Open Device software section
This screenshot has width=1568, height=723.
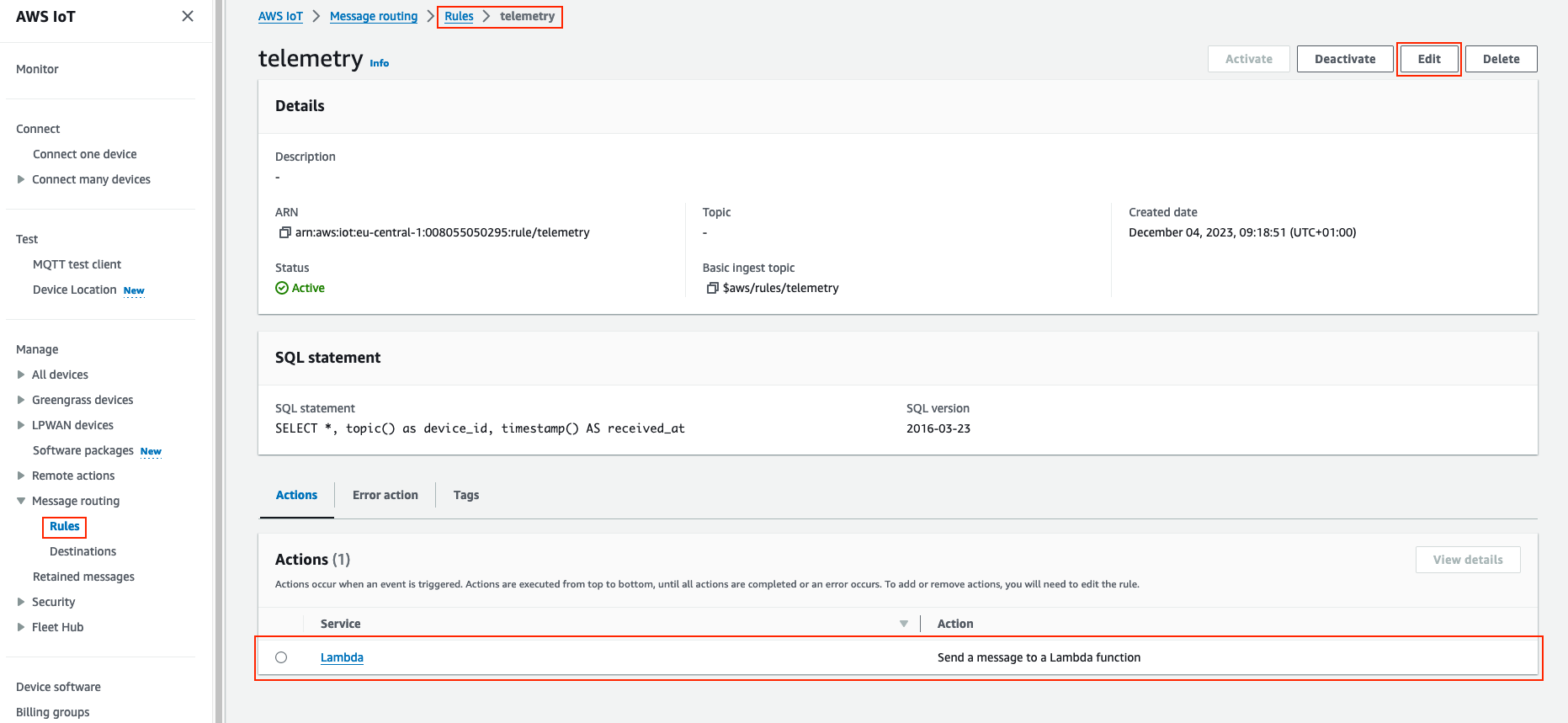tap(58, 687)
